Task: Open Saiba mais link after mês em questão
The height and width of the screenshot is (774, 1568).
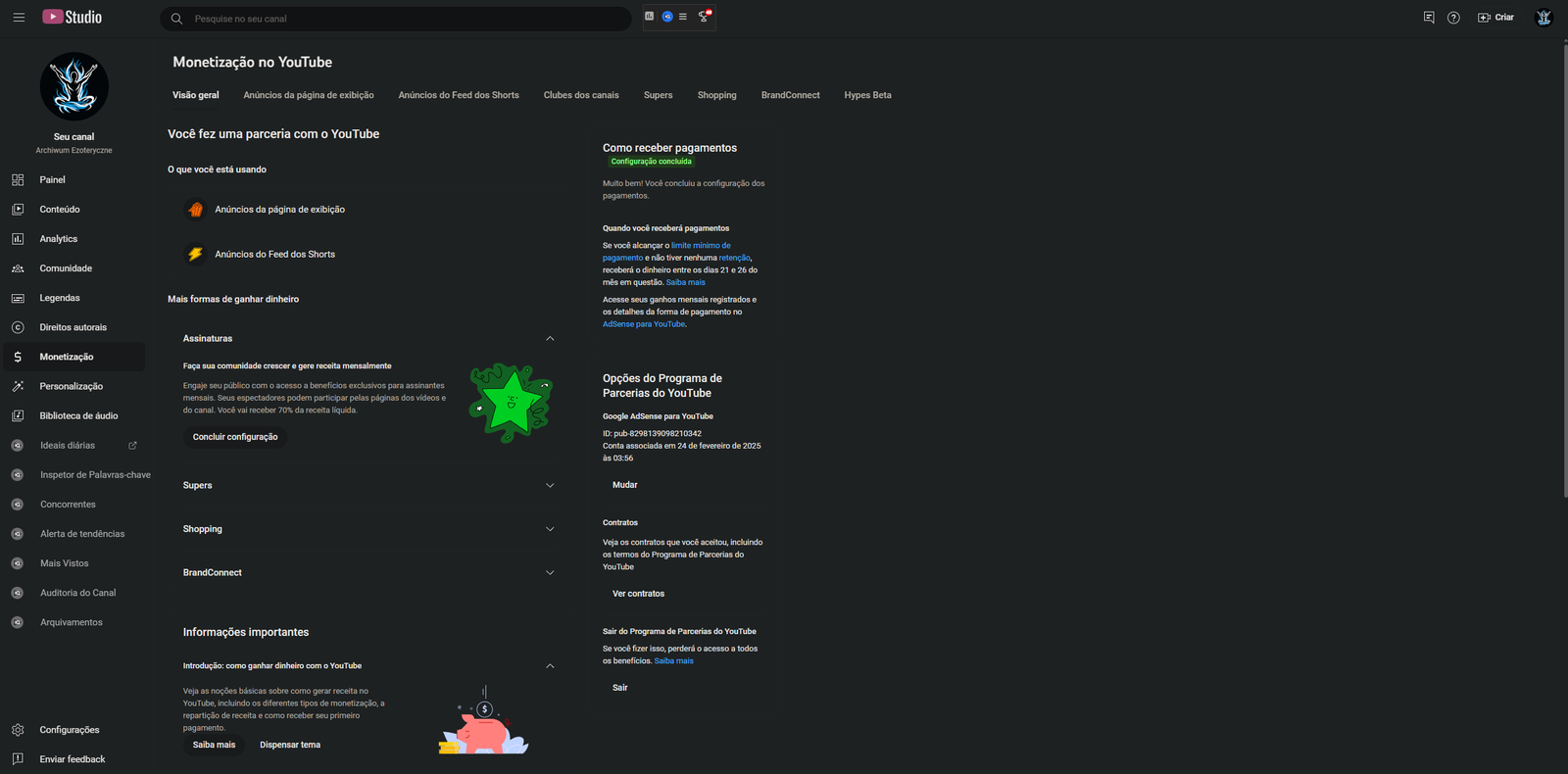Action: click(686, 282)
